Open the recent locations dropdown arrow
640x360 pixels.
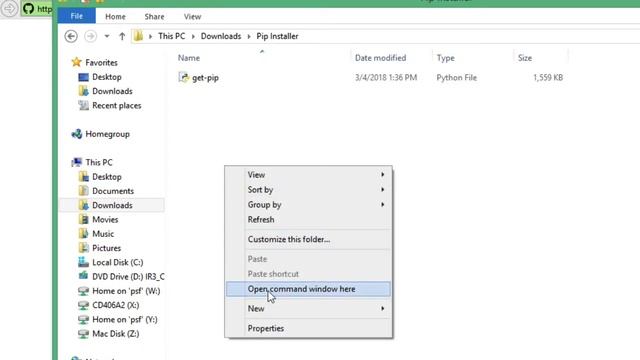pyautogui.click(x=107, y=36)
